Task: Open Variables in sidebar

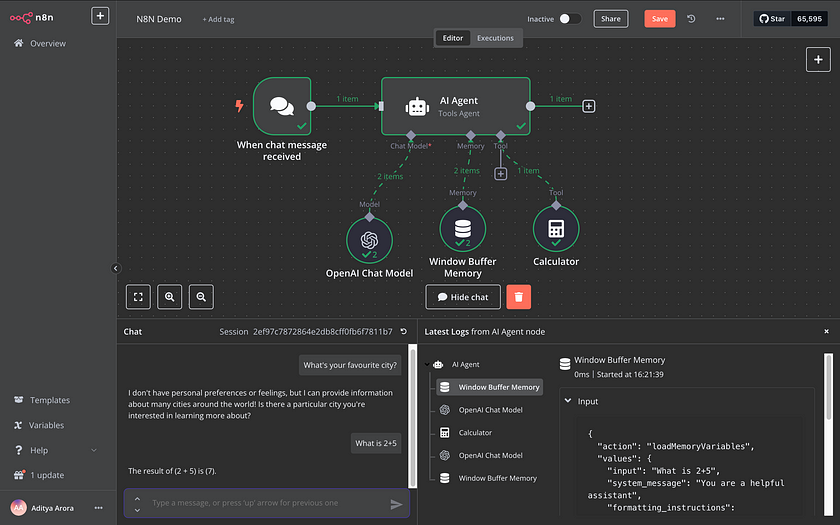Action: [46, 425]
